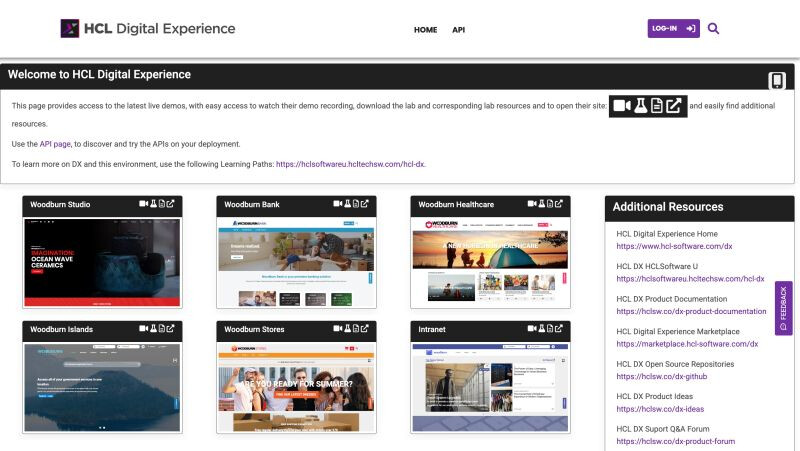Image resolution: width=800 pixels, height=451 pixels.
Task: Open the dx-product-documentation link
Action: [691, 311]
